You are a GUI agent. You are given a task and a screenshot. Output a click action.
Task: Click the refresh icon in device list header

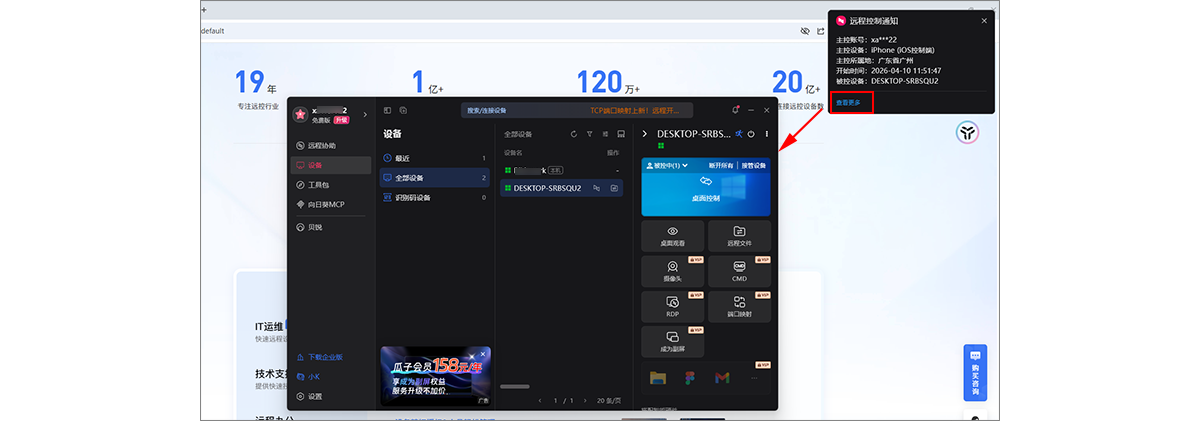pos(573,134)
